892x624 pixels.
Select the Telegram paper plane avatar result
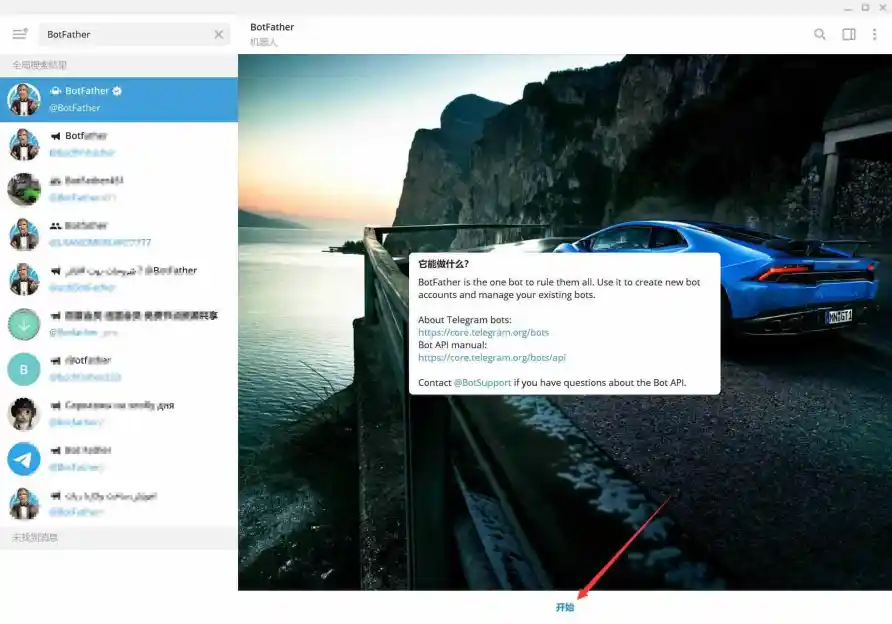tap(24, 459)
